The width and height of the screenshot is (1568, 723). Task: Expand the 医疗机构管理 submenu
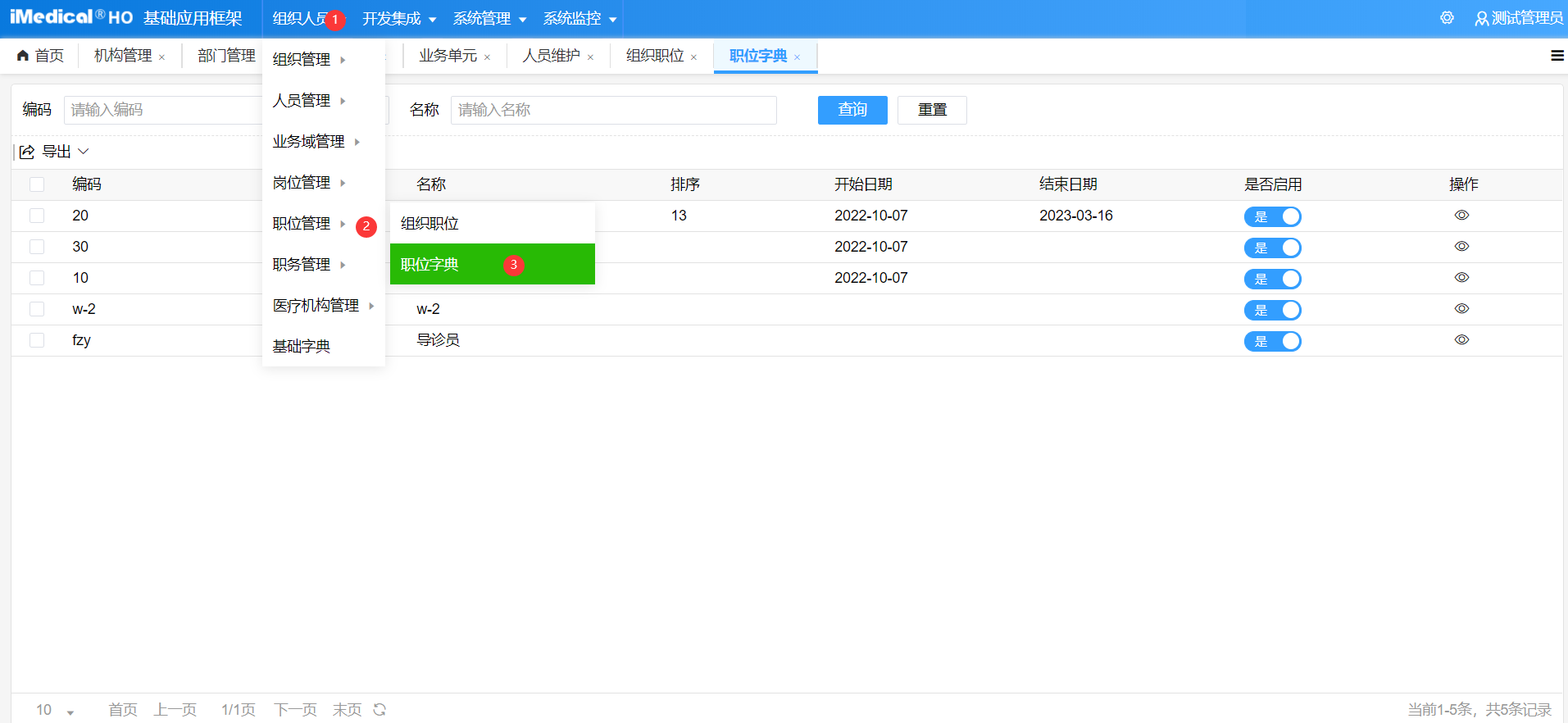pos(324,306)
